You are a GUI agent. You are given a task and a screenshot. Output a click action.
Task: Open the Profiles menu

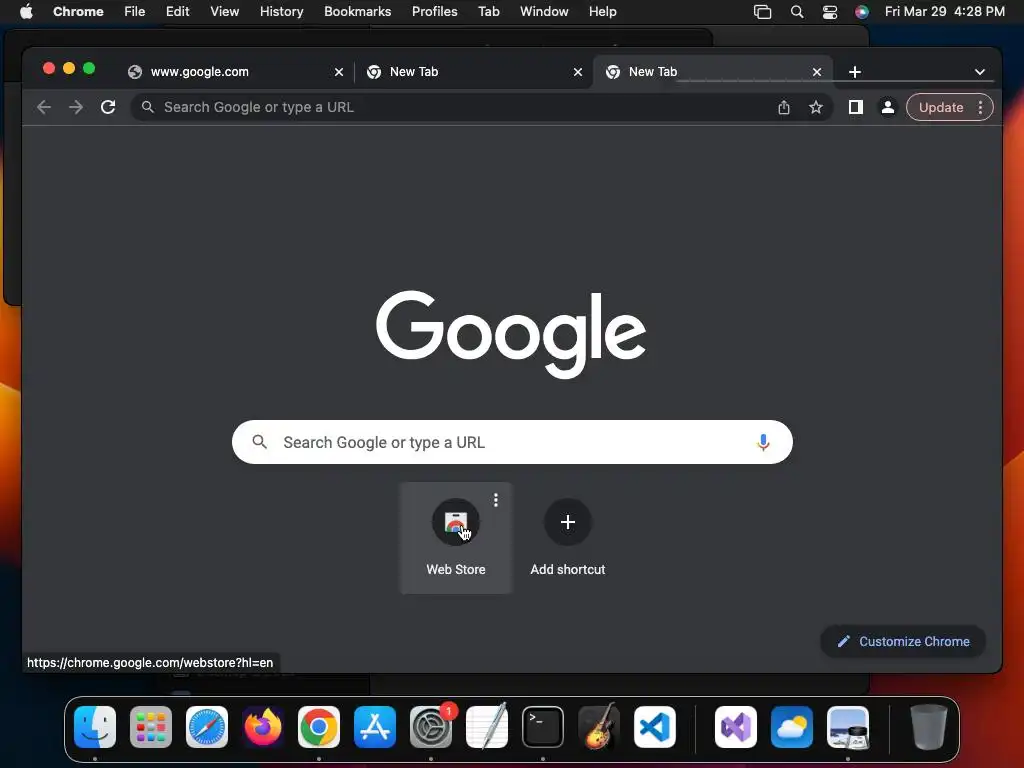[434, 12]
